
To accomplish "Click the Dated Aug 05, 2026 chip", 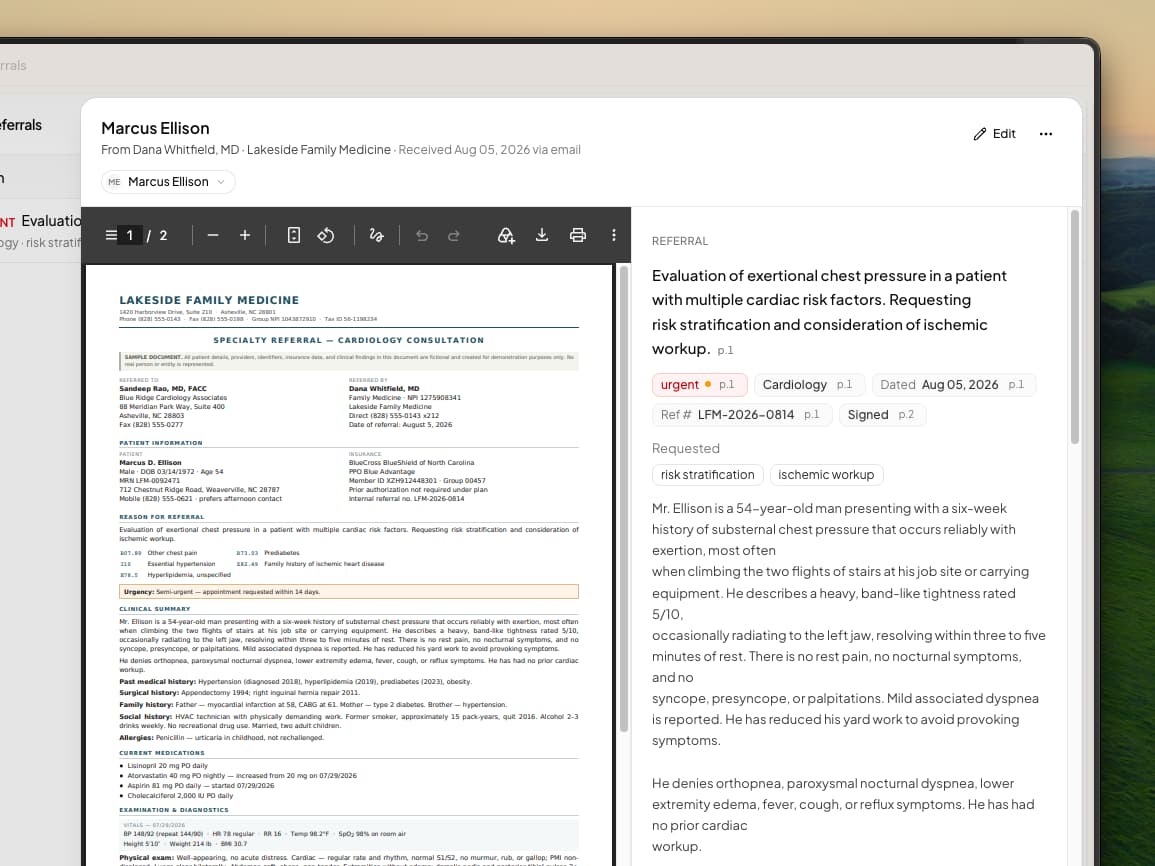I will point(953,384).
